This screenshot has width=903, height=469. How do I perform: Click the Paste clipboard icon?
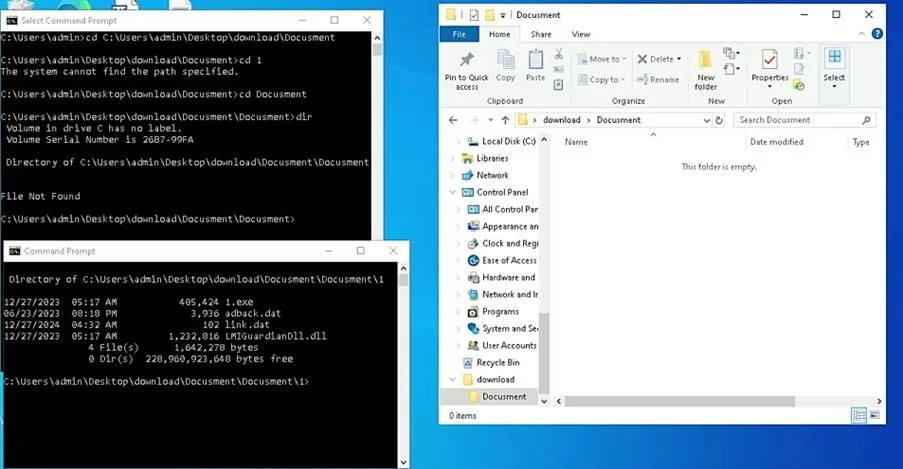pyautogui.click(x=536, y=60)
